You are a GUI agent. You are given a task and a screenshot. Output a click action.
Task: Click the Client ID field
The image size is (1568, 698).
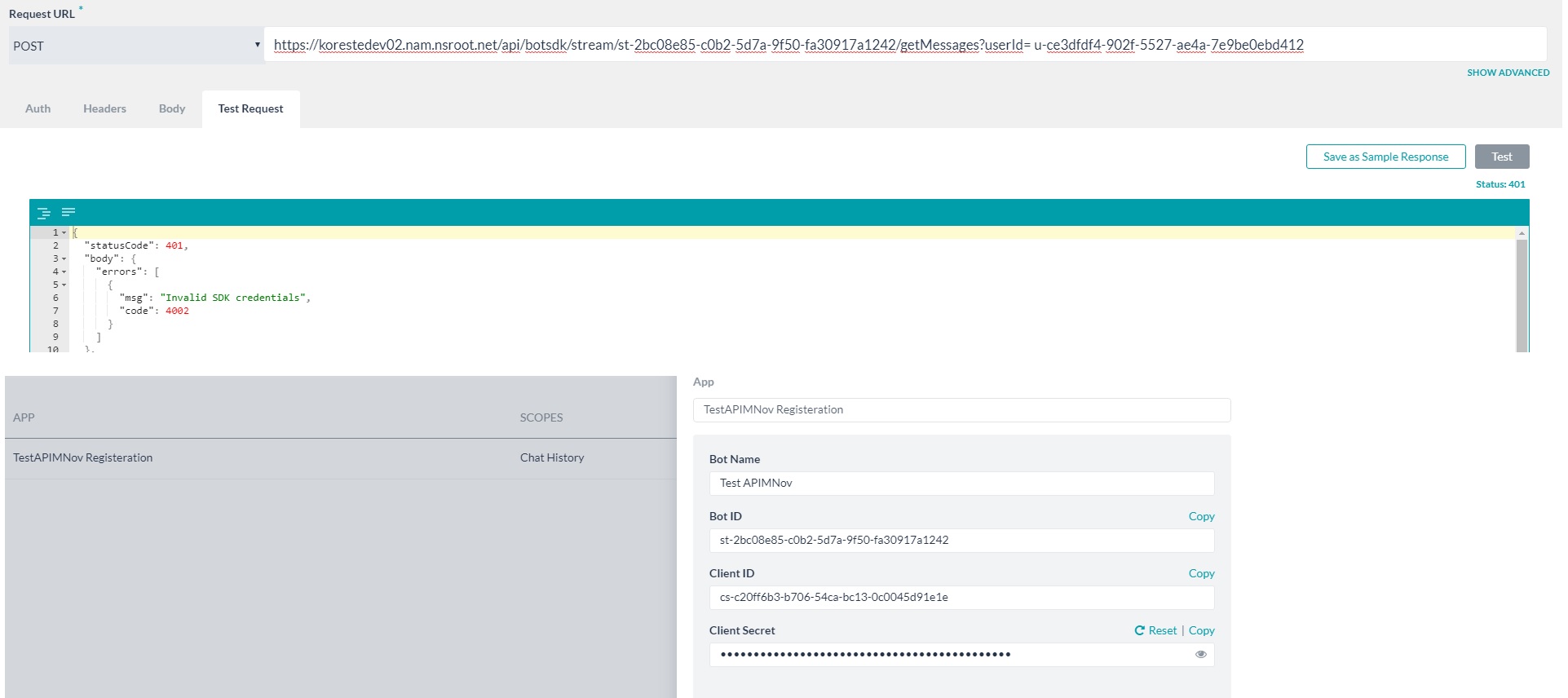pyautogui.click(x=961, y=597)
